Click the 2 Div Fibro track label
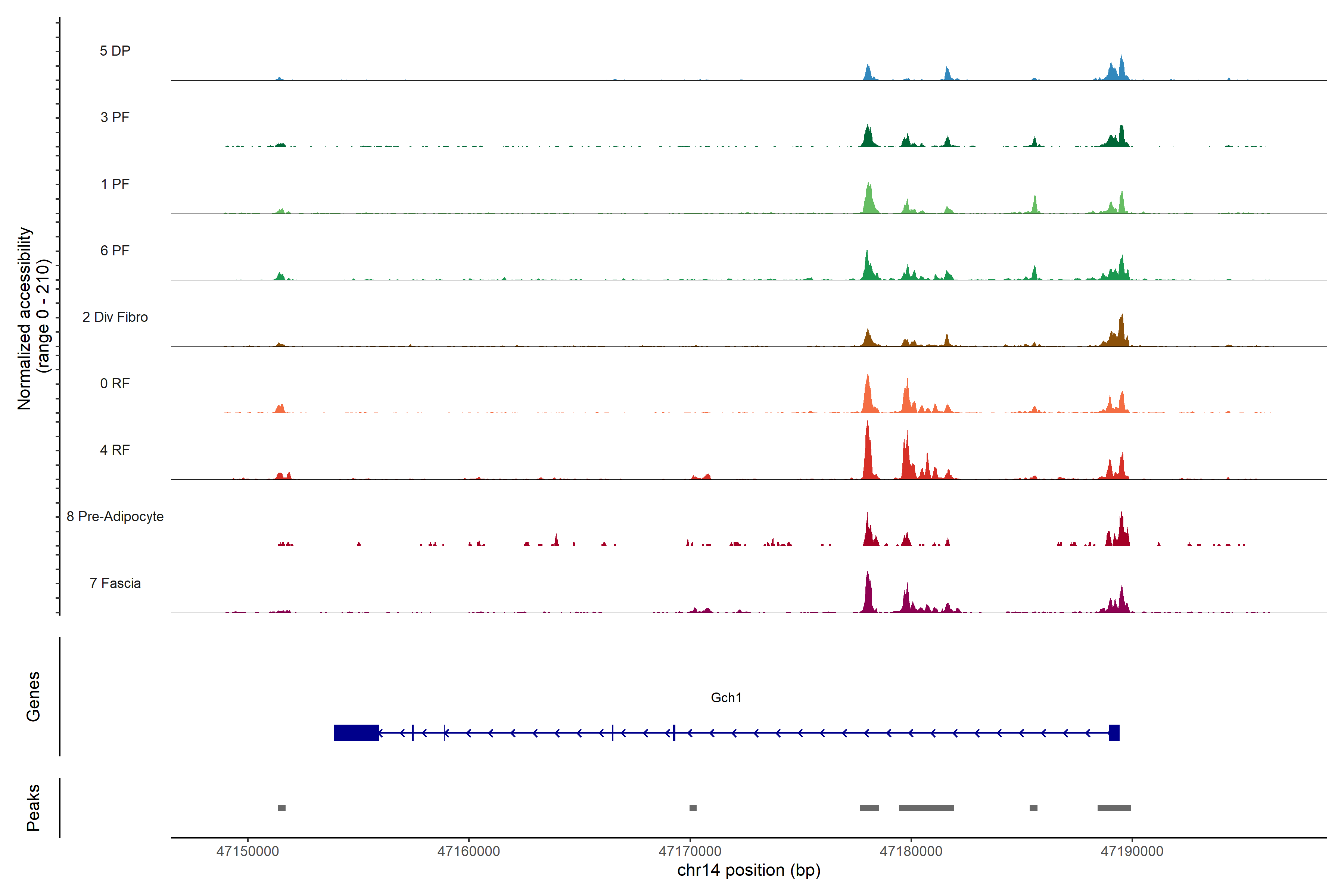1344x896 pixels. [x=115, y=317]
